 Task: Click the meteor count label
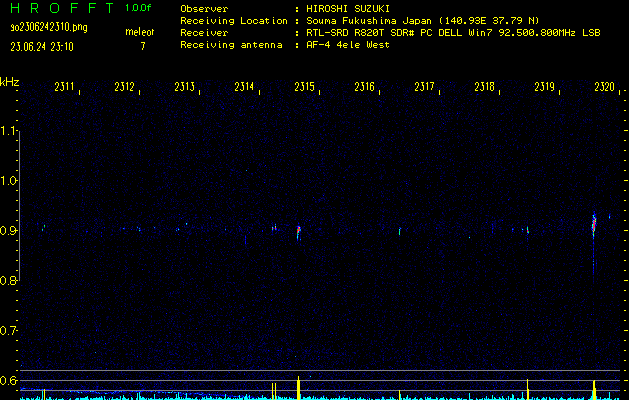pos(139,32)
